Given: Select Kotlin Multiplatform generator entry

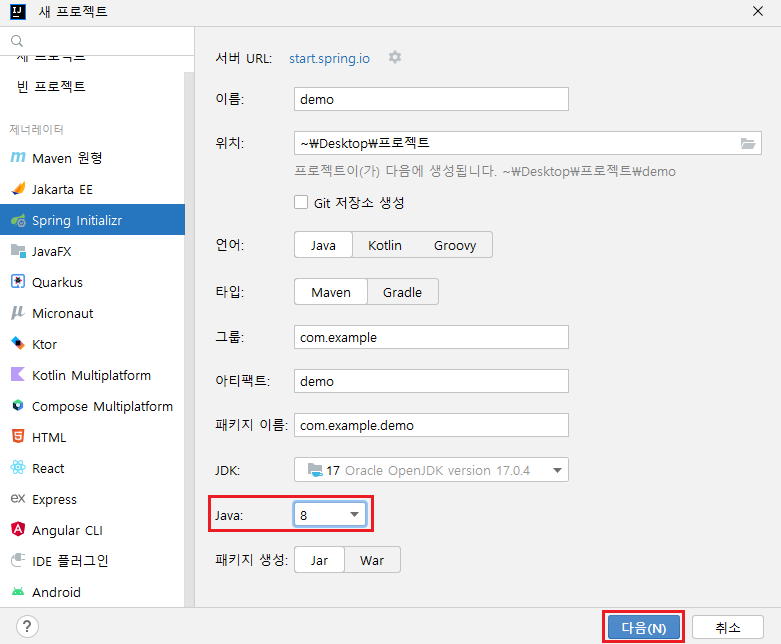Looking at the screenshot, I should (x=92, y=375).
